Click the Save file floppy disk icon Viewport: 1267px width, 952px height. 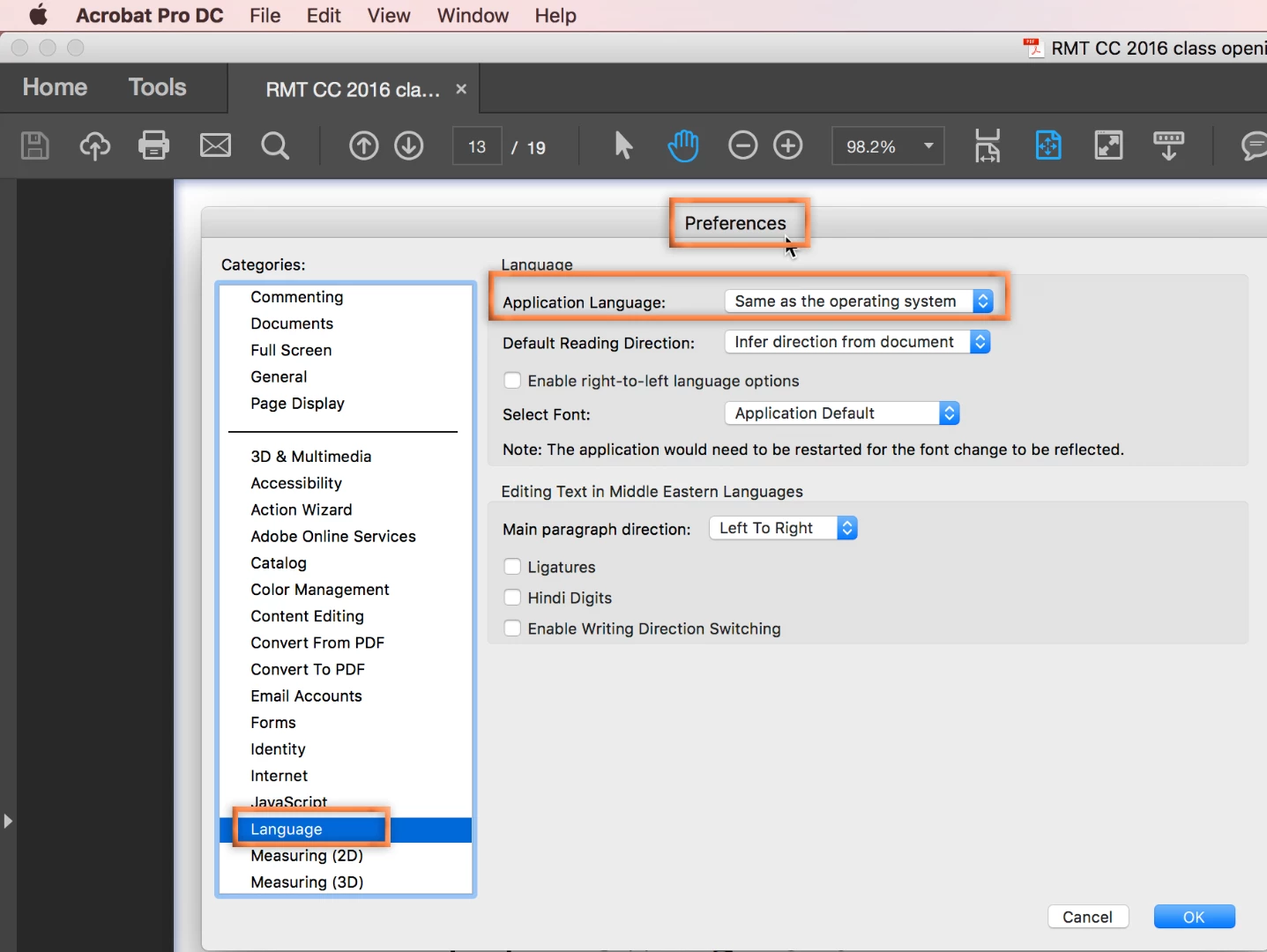[34, 145]
